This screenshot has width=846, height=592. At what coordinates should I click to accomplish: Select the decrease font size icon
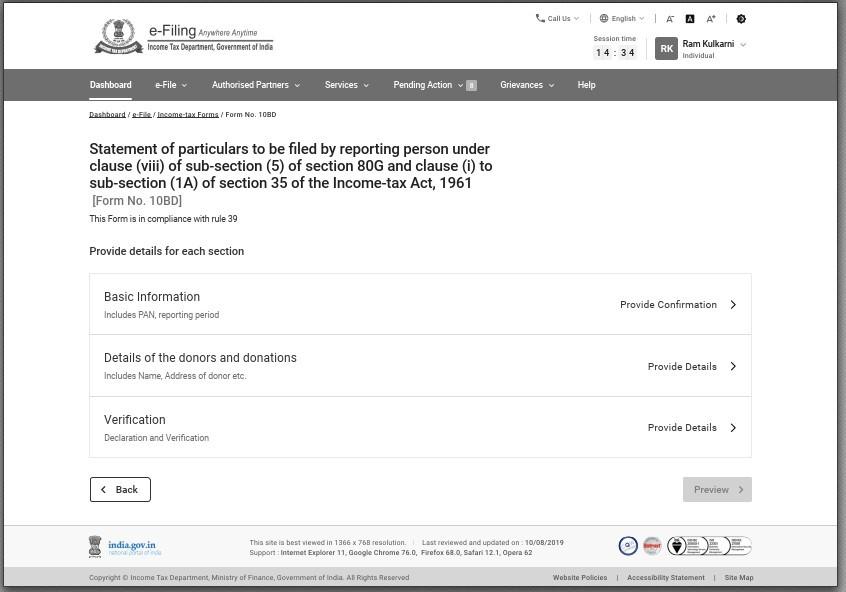[x=670, y=18]
